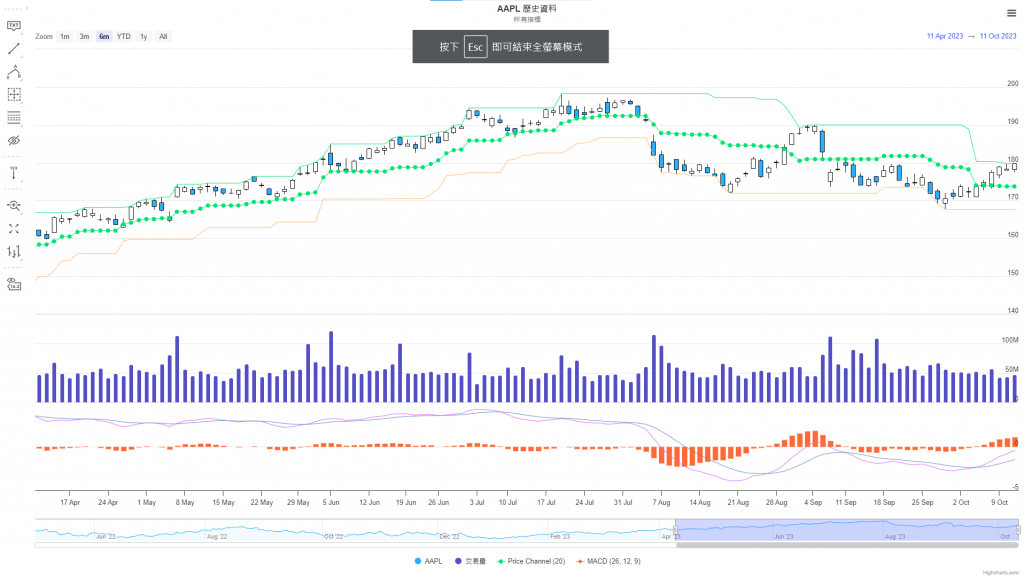Select the Fibonacci retracement lines tool
This screenshot has height=577, width=1024.
[x=14, y=117]
